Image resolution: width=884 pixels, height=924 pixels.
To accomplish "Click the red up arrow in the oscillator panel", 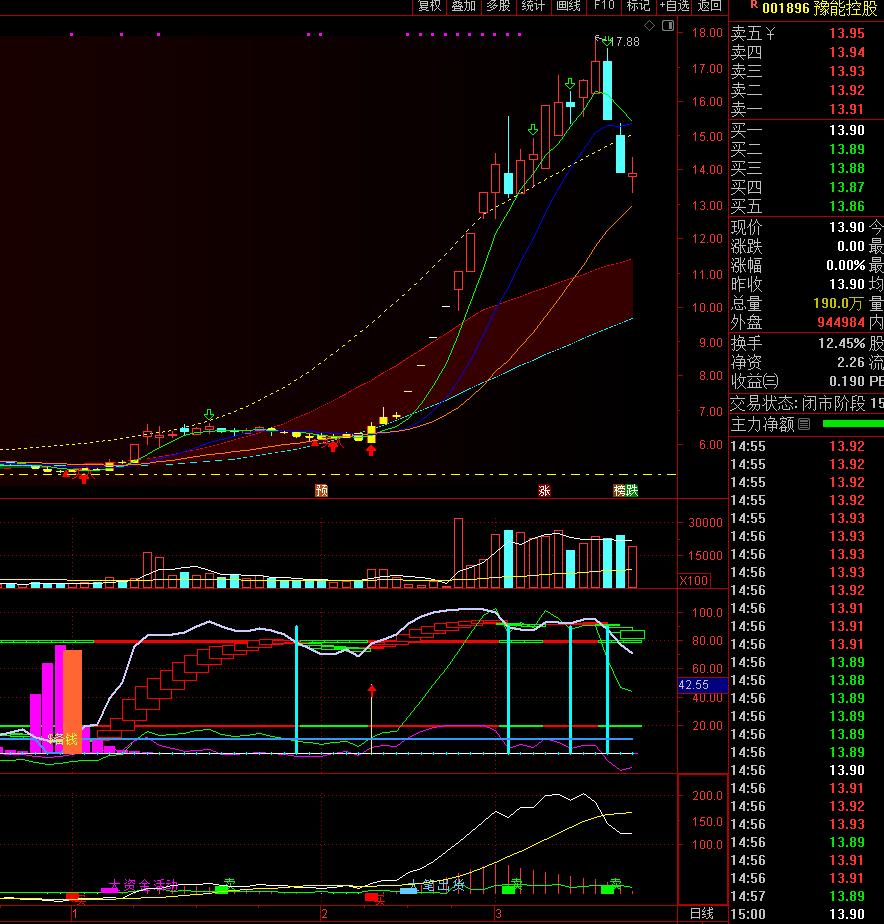I will click(x=372, y=690).
